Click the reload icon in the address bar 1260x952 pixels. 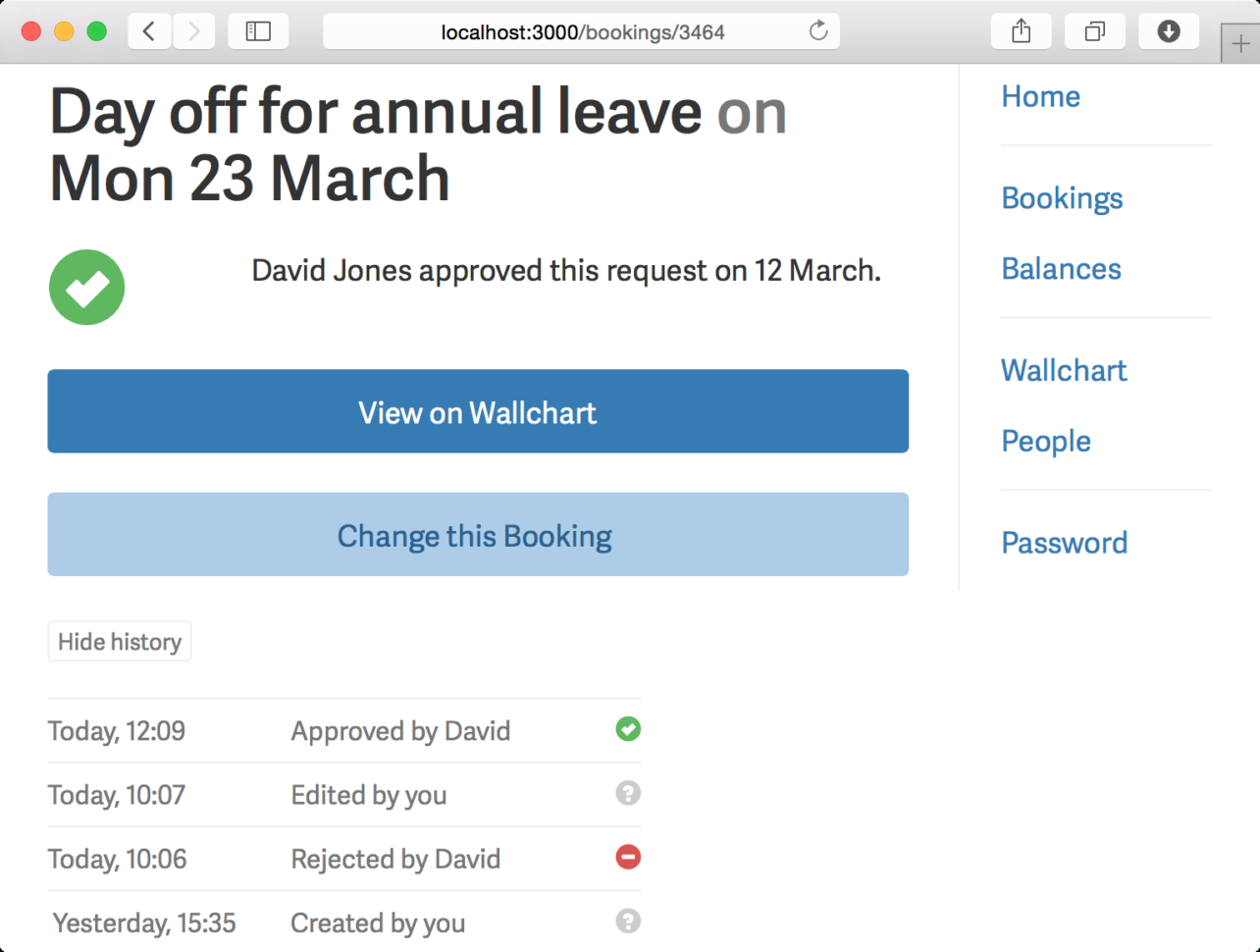[817, 30]
